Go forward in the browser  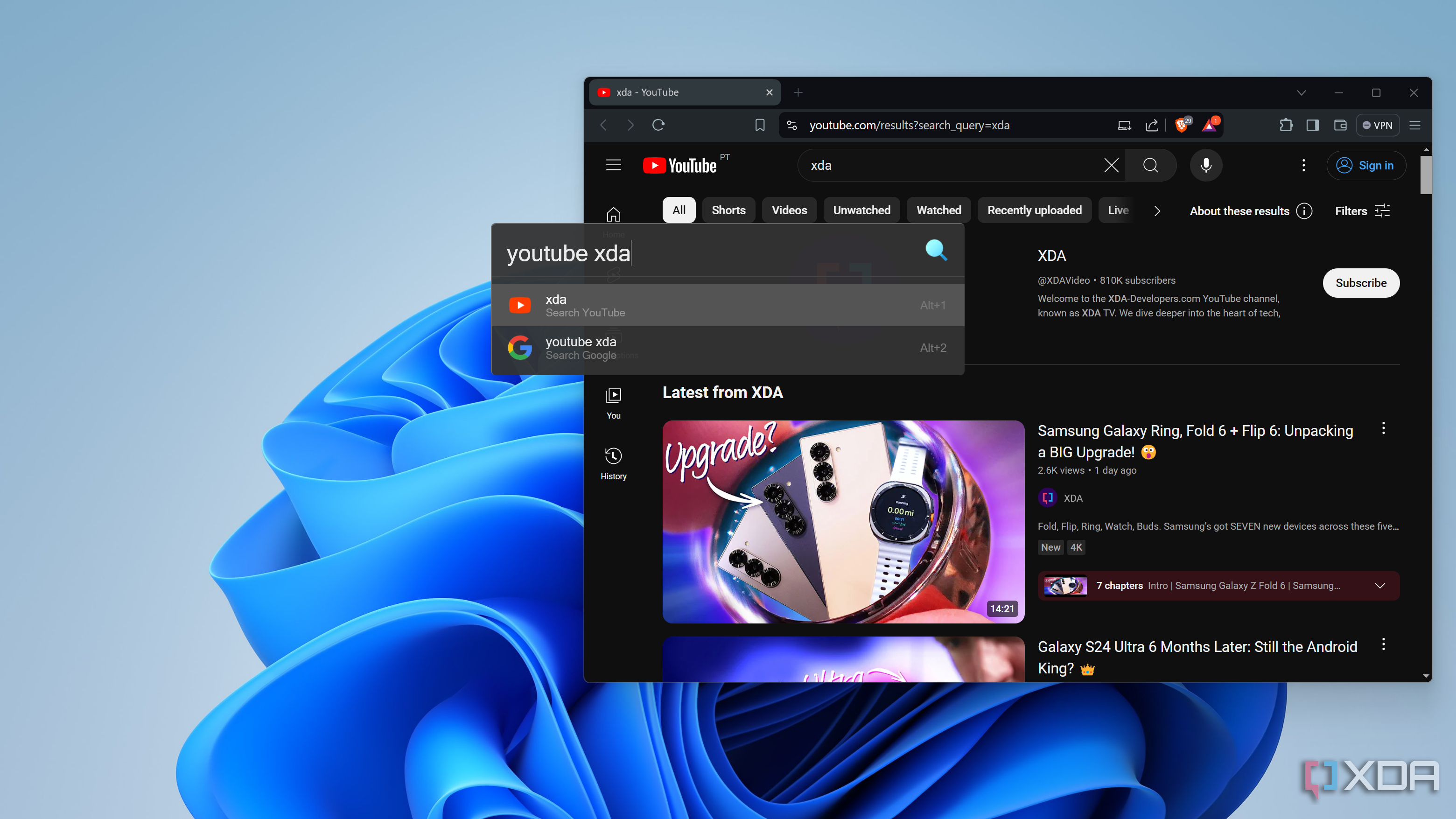[x=631, y=125]
